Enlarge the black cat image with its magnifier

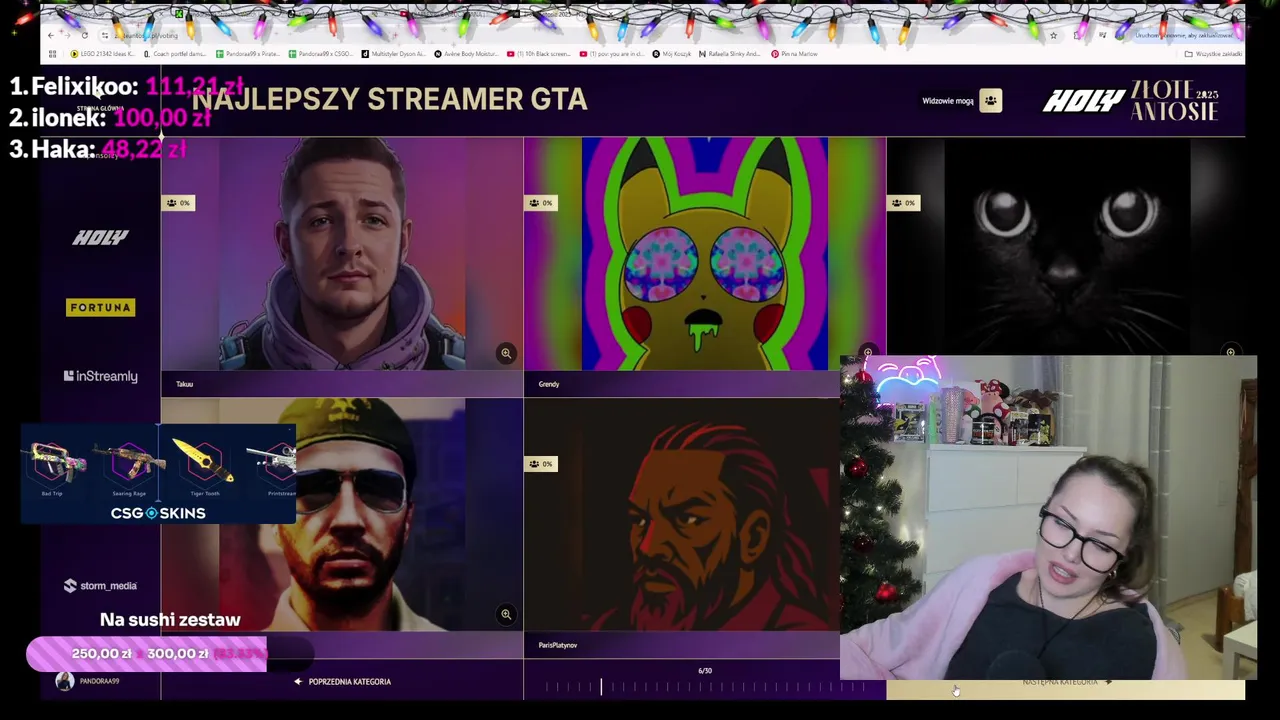pos(1230,352)
